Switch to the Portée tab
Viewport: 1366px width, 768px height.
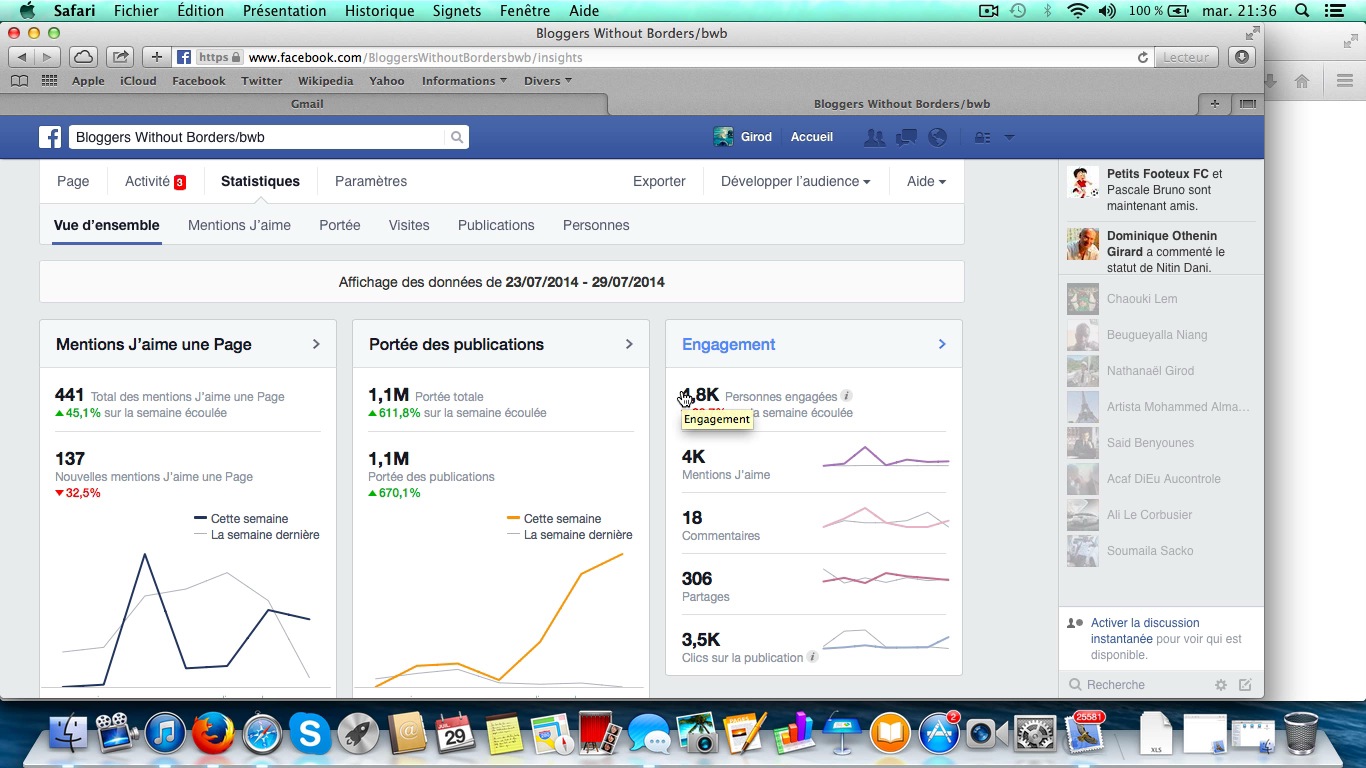340,225
